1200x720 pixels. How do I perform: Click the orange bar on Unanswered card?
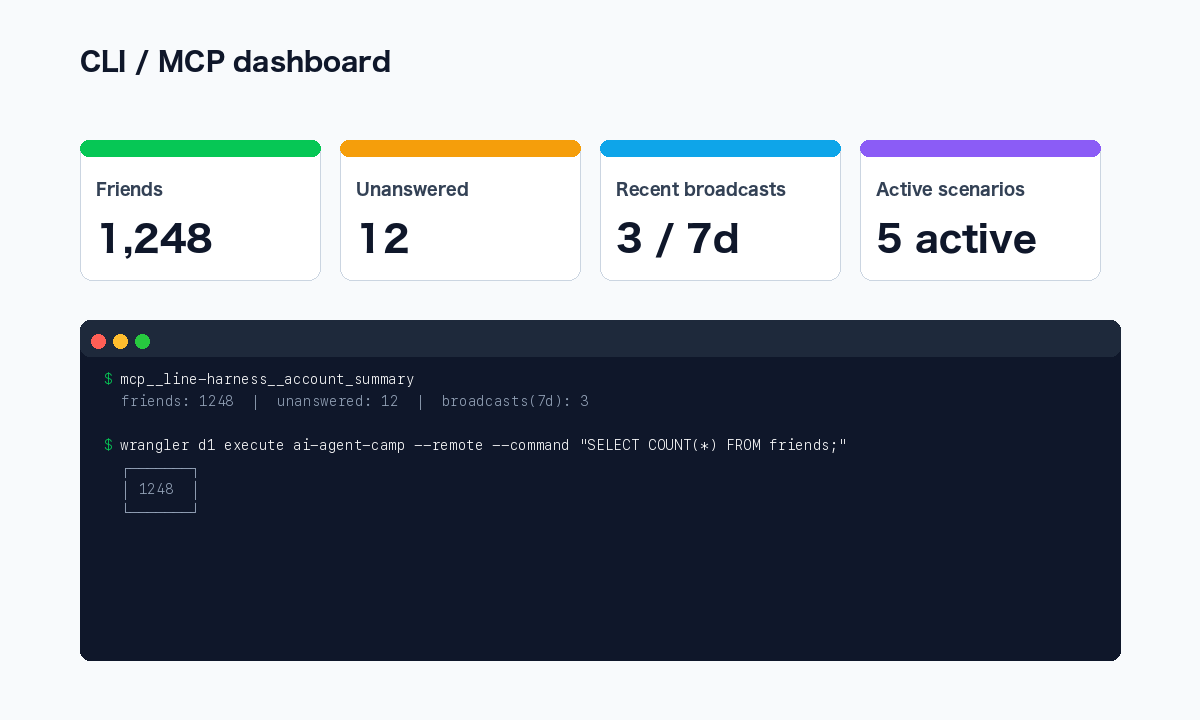pos(460,148)
